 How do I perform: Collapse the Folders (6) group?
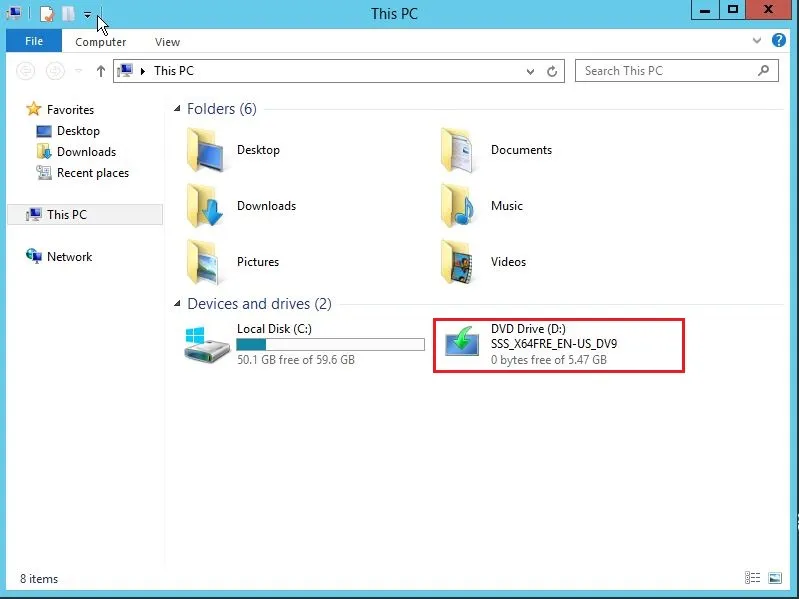(177, 108)
